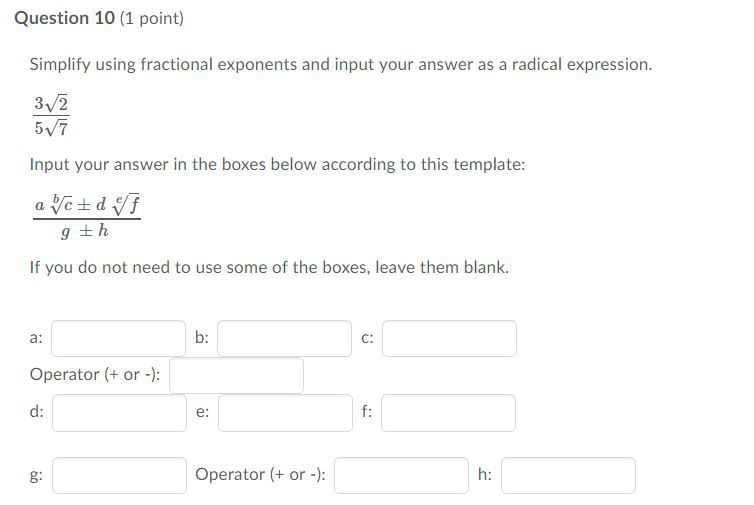Click the h answer field

point(568,475)
